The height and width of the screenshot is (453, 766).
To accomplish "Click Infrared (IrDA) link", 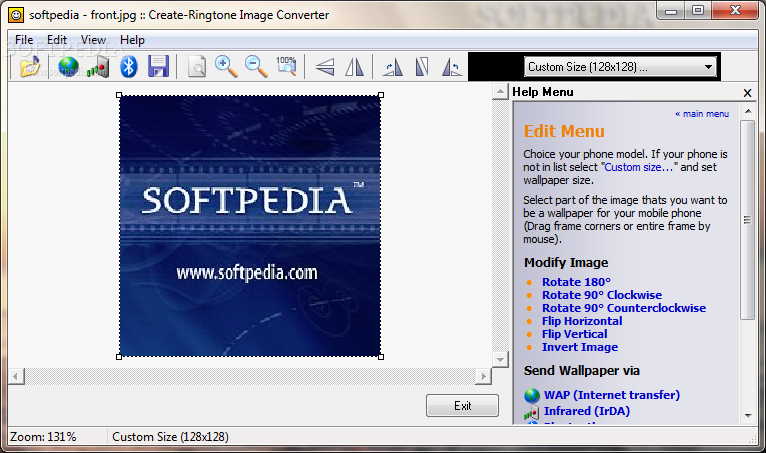I will coord(587,411).
